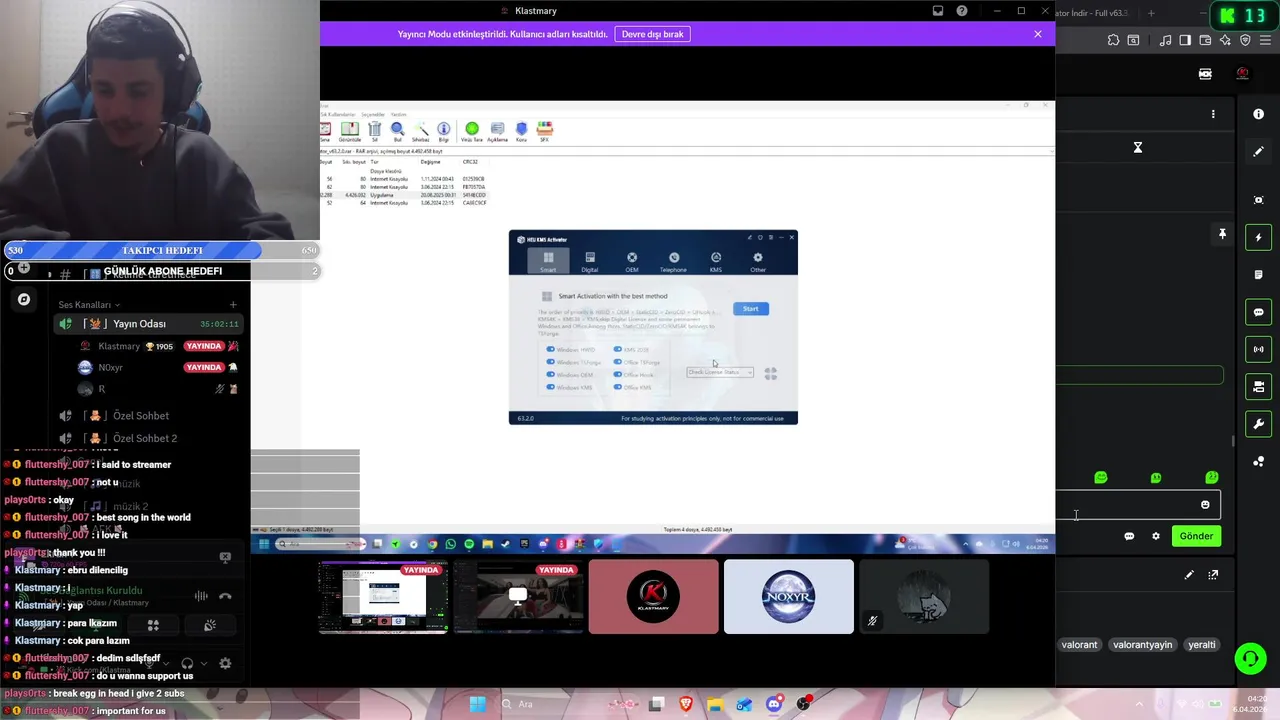
Task: Click the Bul magnifier icon in the archive toolbar
Action: 397,131
